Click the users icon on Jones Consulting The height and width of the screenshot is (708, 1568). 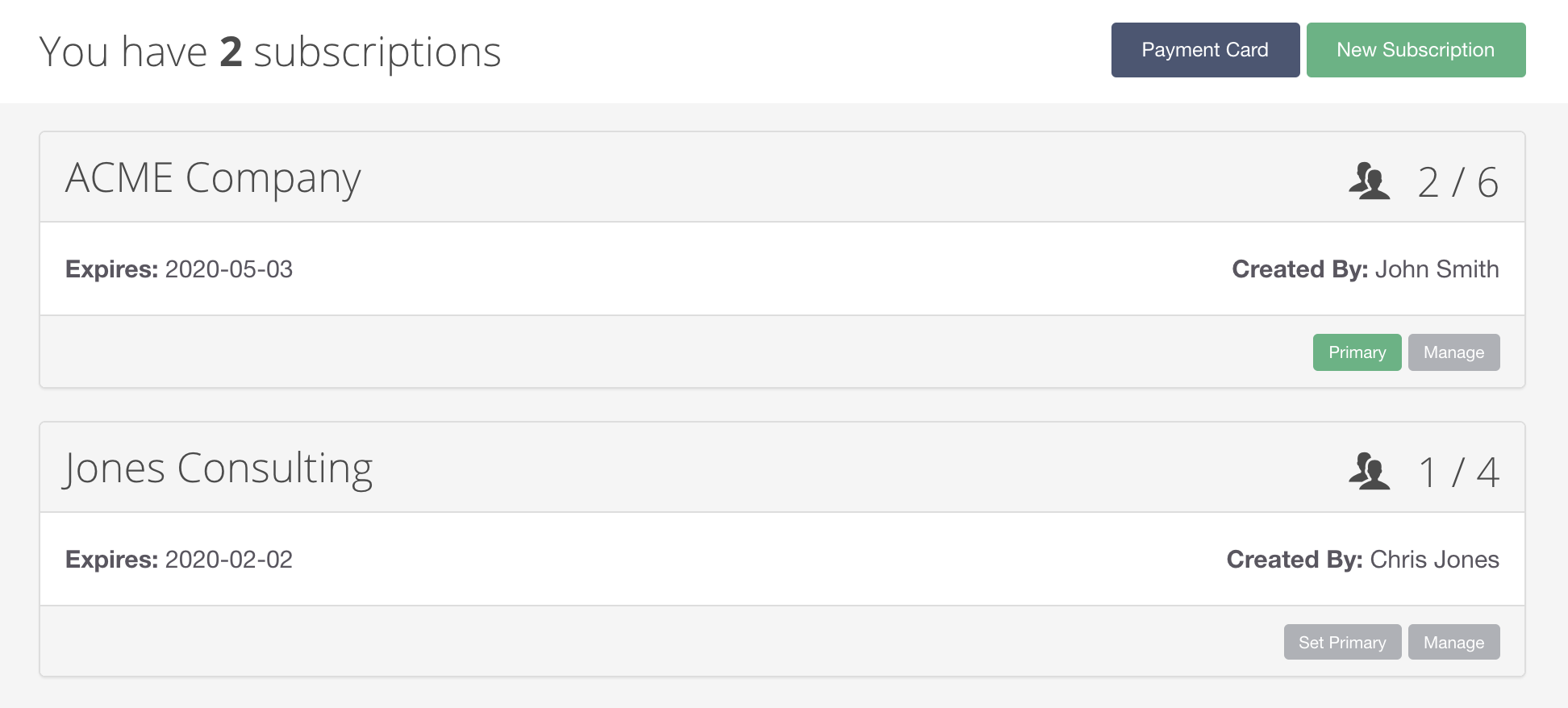pyautogui.click(x=1369, y=471)
